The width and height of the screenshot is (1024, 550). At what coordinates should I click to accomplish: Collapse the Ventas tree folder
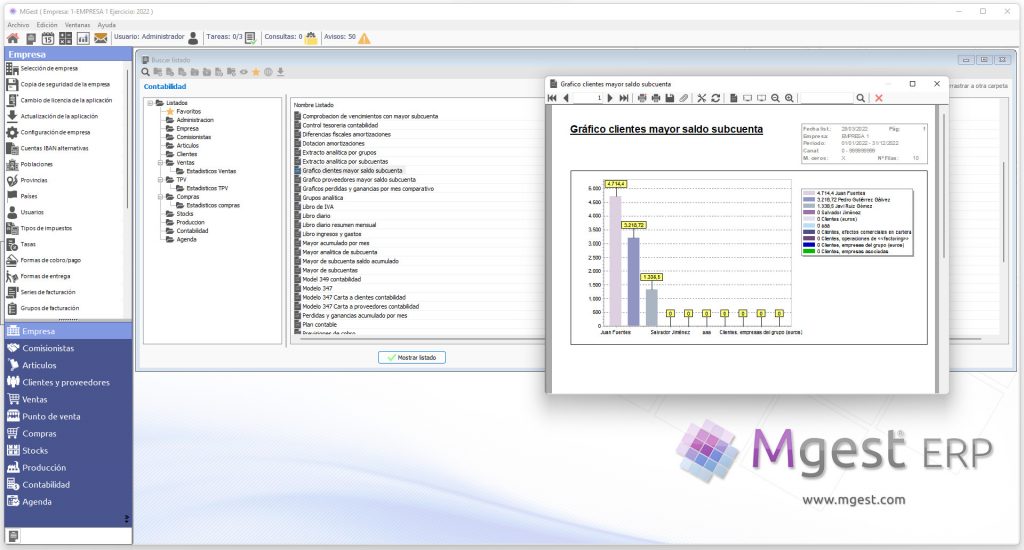click(x=161, y=163)
